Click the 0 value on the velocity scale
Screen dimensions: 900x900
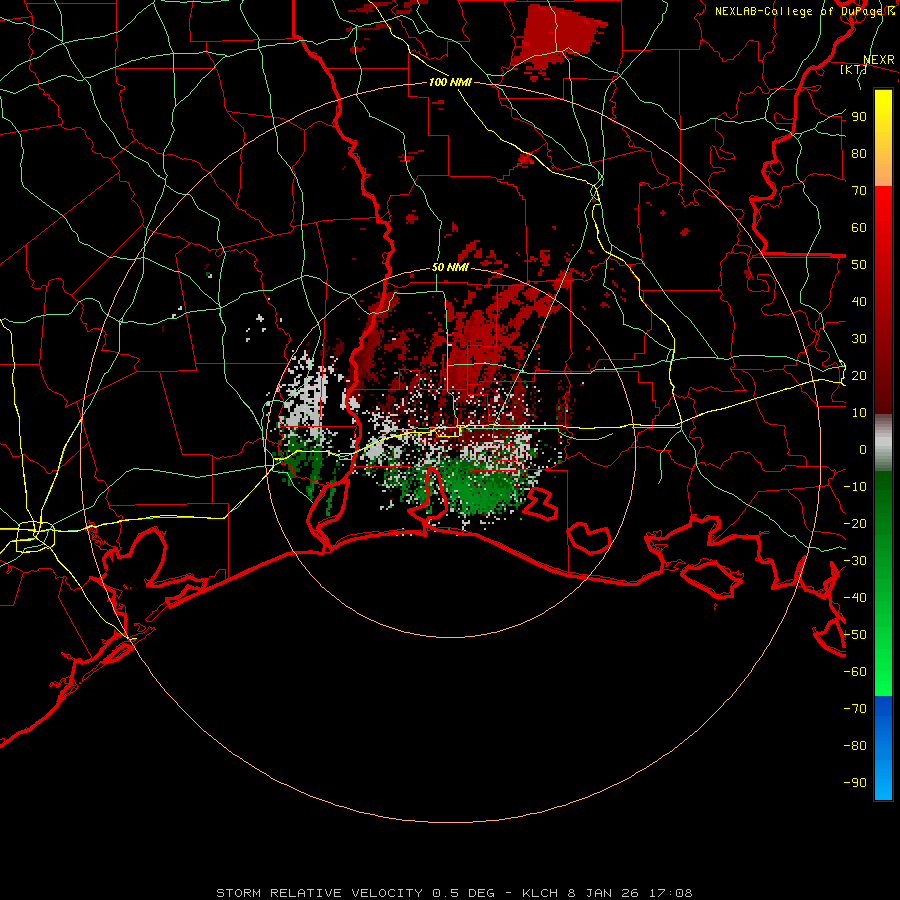pyautogui.click(x=863, y=449)
